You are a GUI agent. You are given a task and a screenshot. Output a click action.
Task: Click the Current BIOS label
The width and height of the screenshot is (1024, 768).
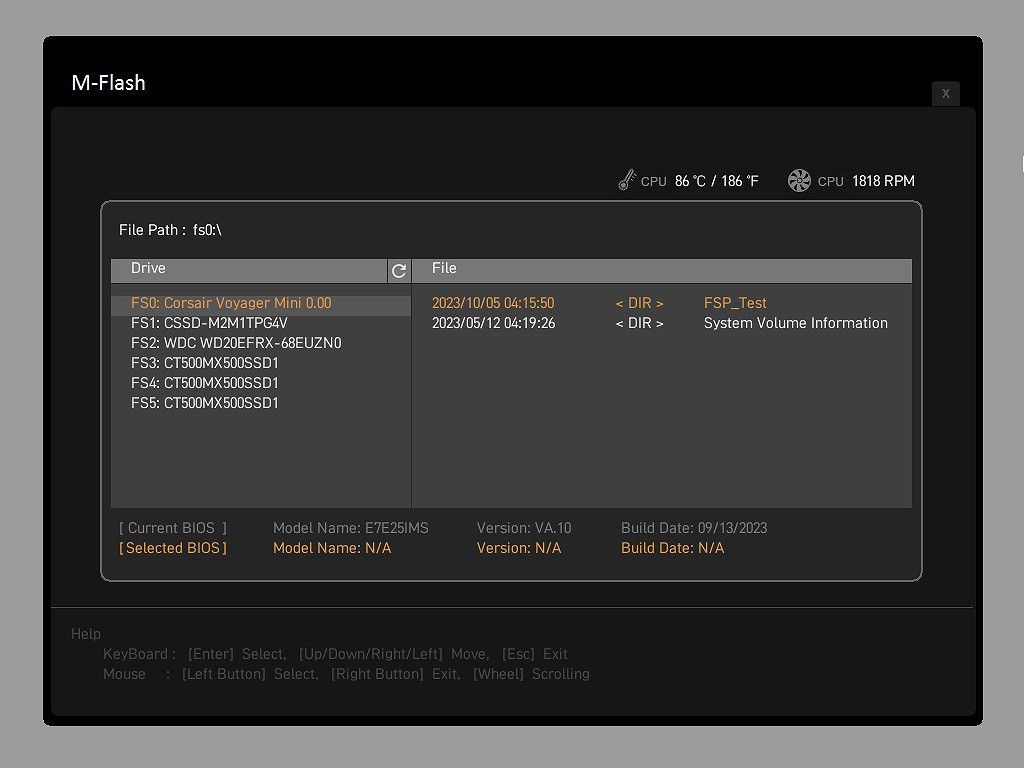[x=173, y=528]
